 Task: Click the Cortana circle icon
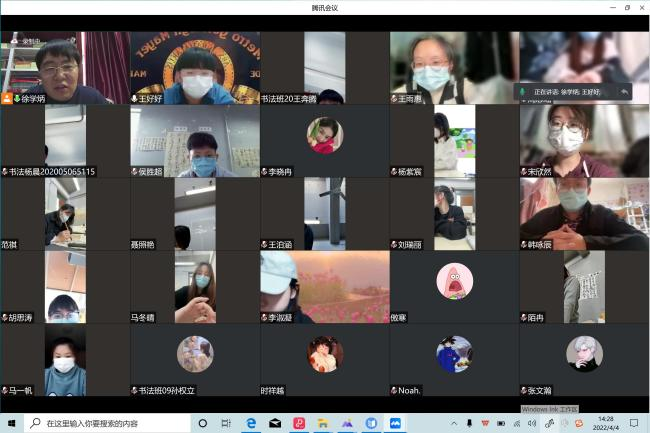(203, 423)
